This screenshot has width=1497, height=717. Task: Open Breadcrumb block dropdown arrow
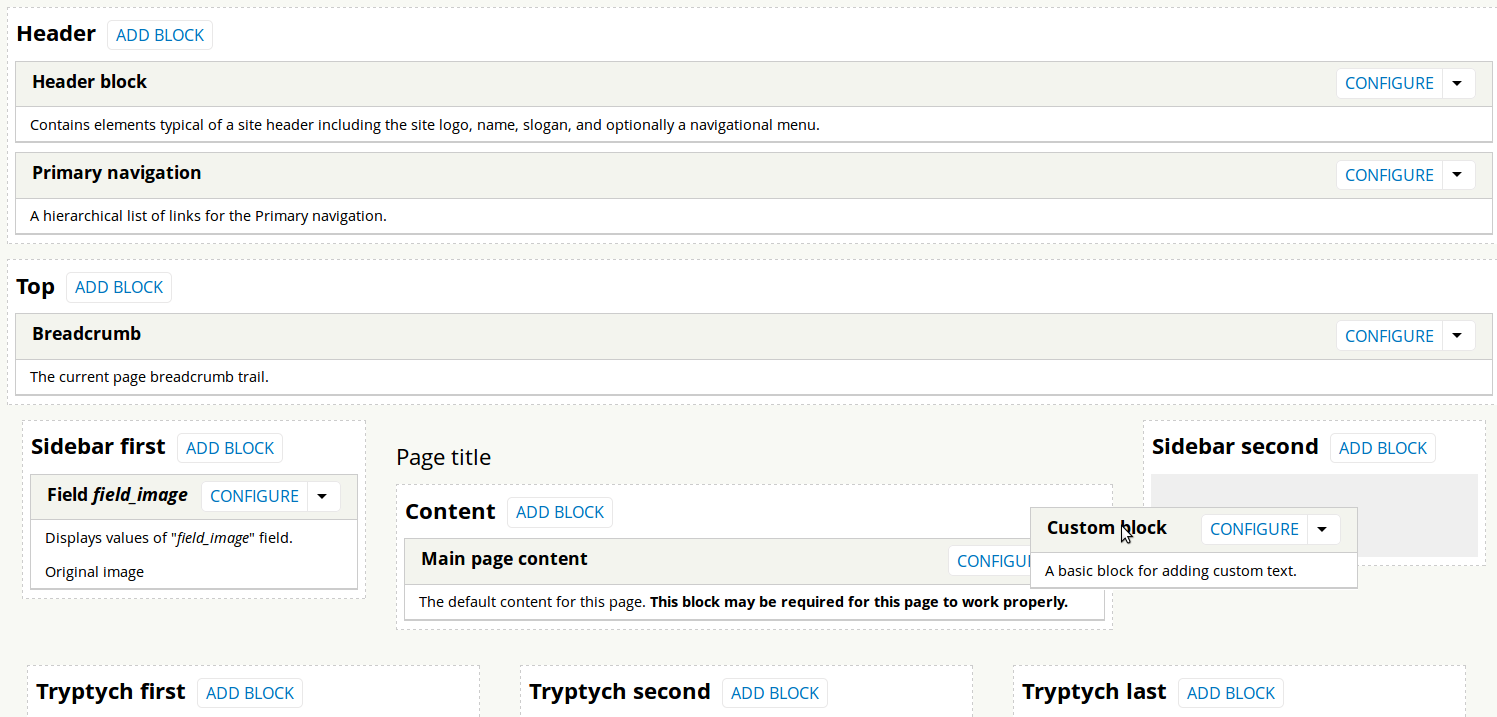click(x=1458, y=336)
